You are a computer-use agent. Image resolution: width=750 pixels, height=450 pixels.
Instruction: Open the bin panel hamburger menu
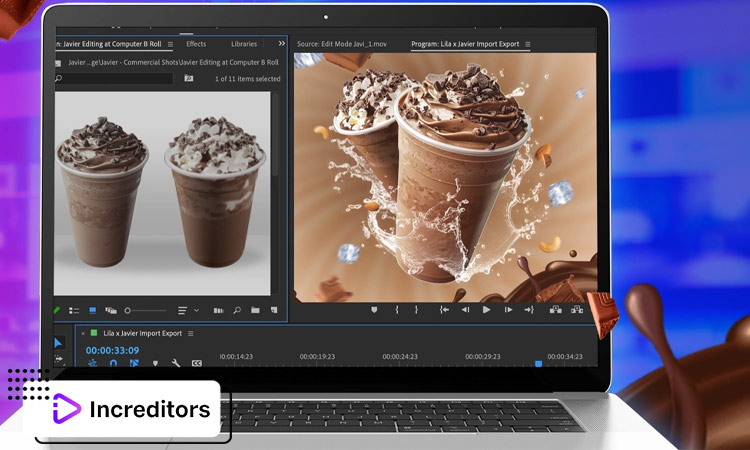(170, 44)
